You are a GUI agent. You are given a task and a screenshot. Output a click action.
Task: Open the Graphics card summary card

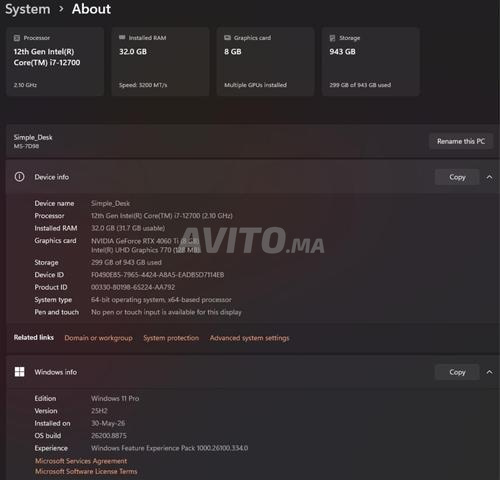(266, 62)
